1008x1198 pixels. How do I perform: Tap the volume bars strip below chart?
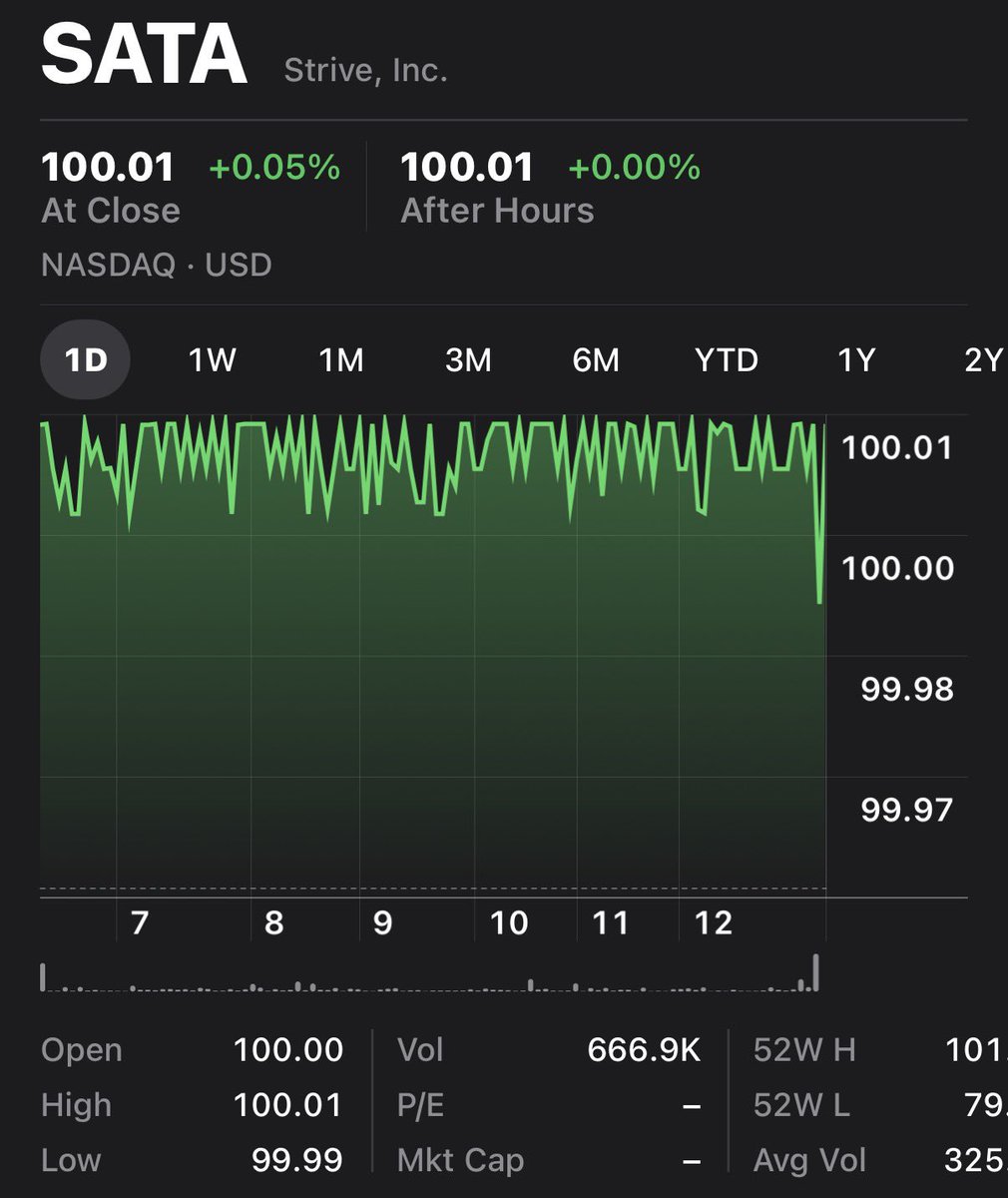click(431, 973)
